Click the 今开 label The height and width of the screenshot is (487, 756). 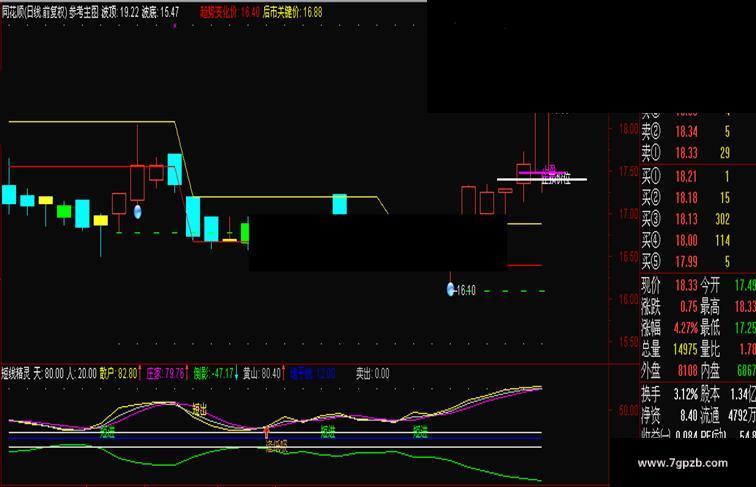[710, 285]
